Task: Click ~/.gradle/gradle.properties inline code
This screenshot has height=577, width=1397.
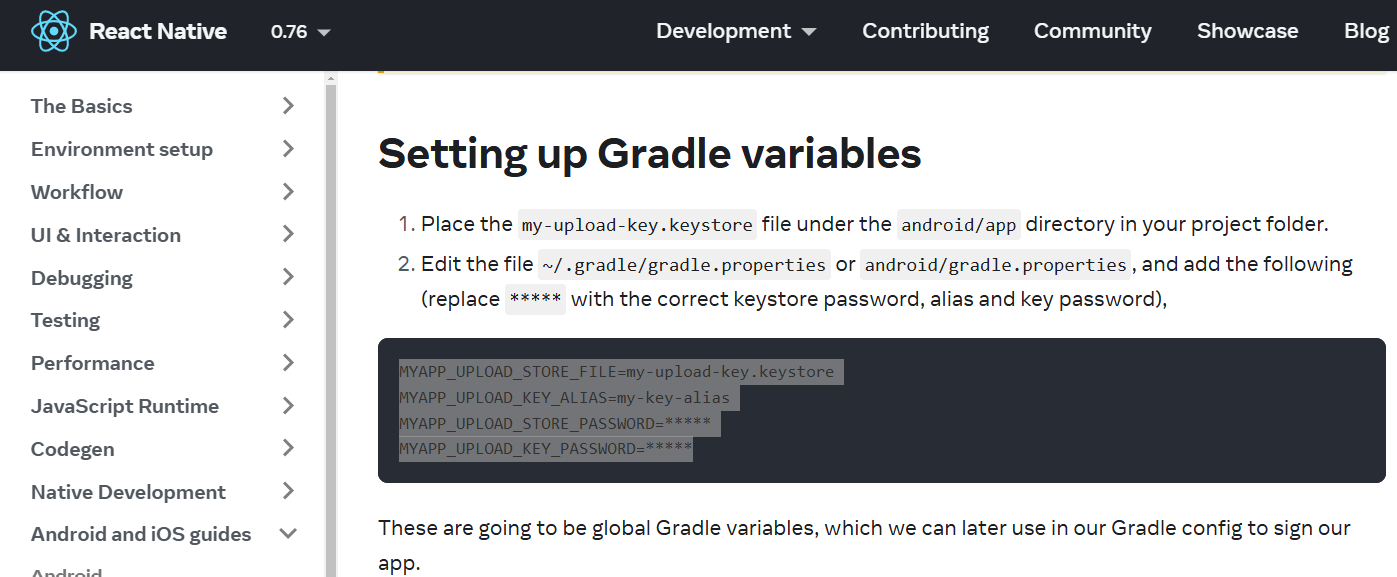Action: pyautogui.click(x=684, y=265)
